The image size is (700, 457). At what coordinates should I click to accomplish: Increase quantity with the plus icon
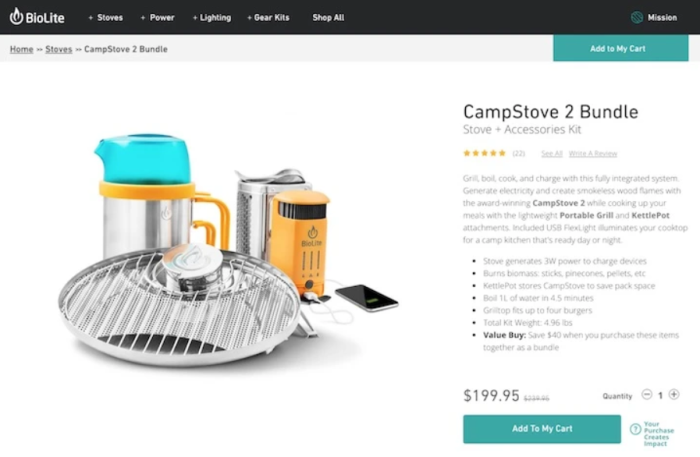point(674,395)
